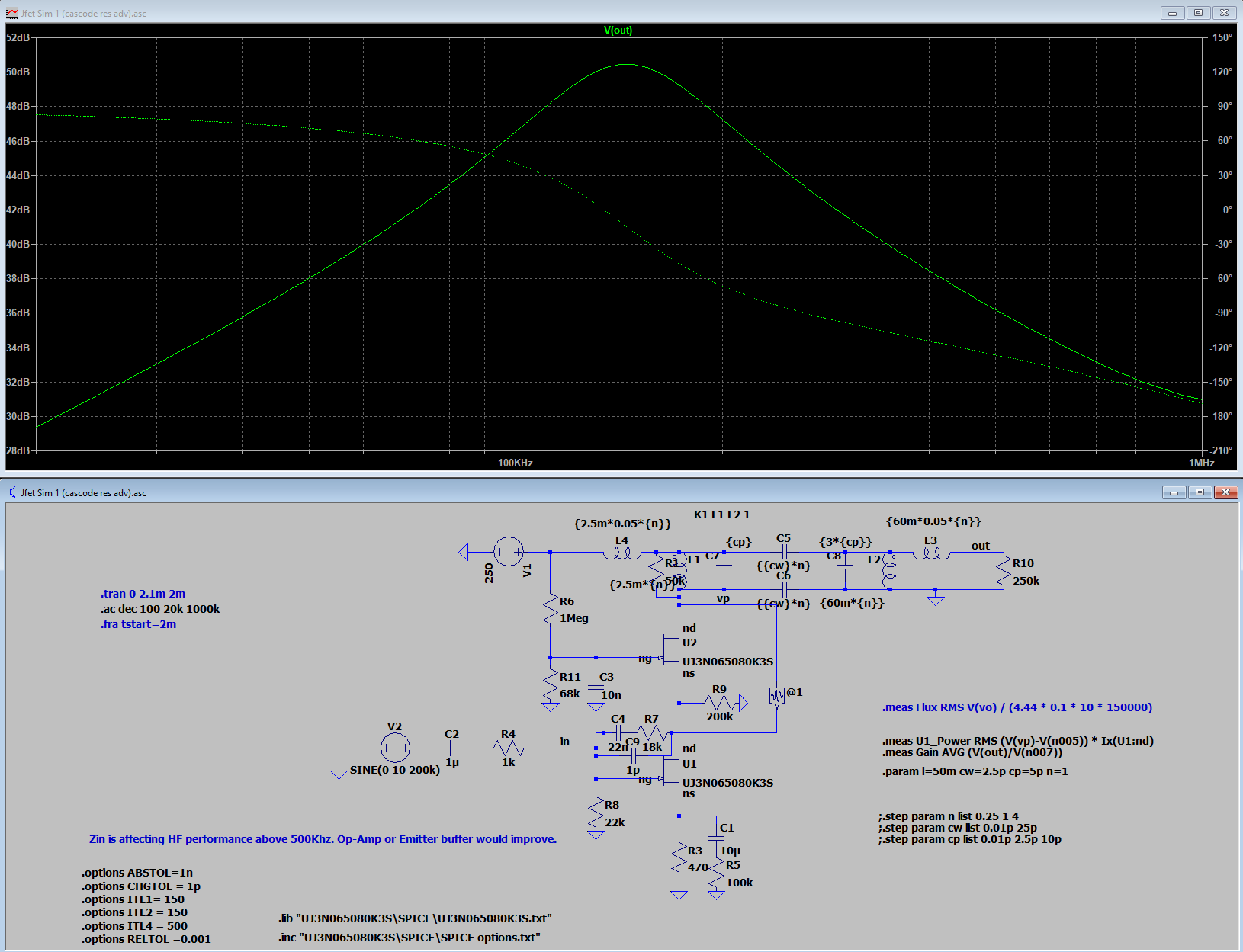Image resolution: width=1243 pixels, height=952 pixels.
Task: Select the V2 sine voltage source symbol
Action: click(x=395, y=748)
